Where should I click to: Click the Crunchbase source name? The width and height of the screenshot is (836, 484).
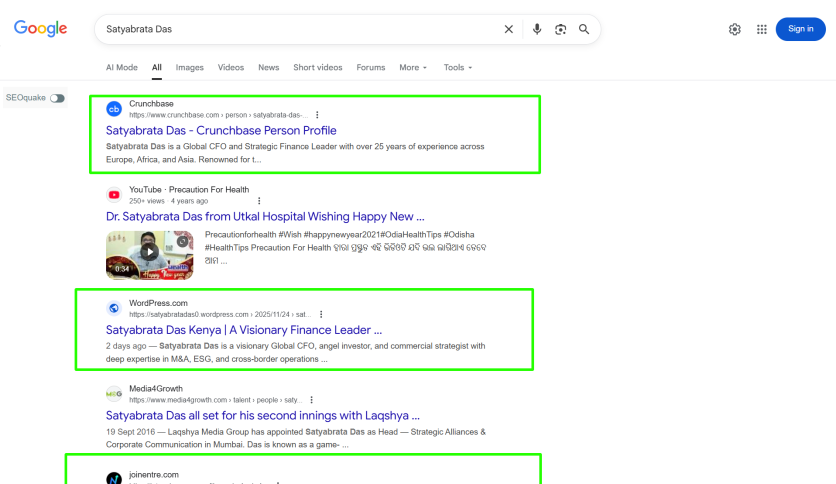tap(151, 104)
